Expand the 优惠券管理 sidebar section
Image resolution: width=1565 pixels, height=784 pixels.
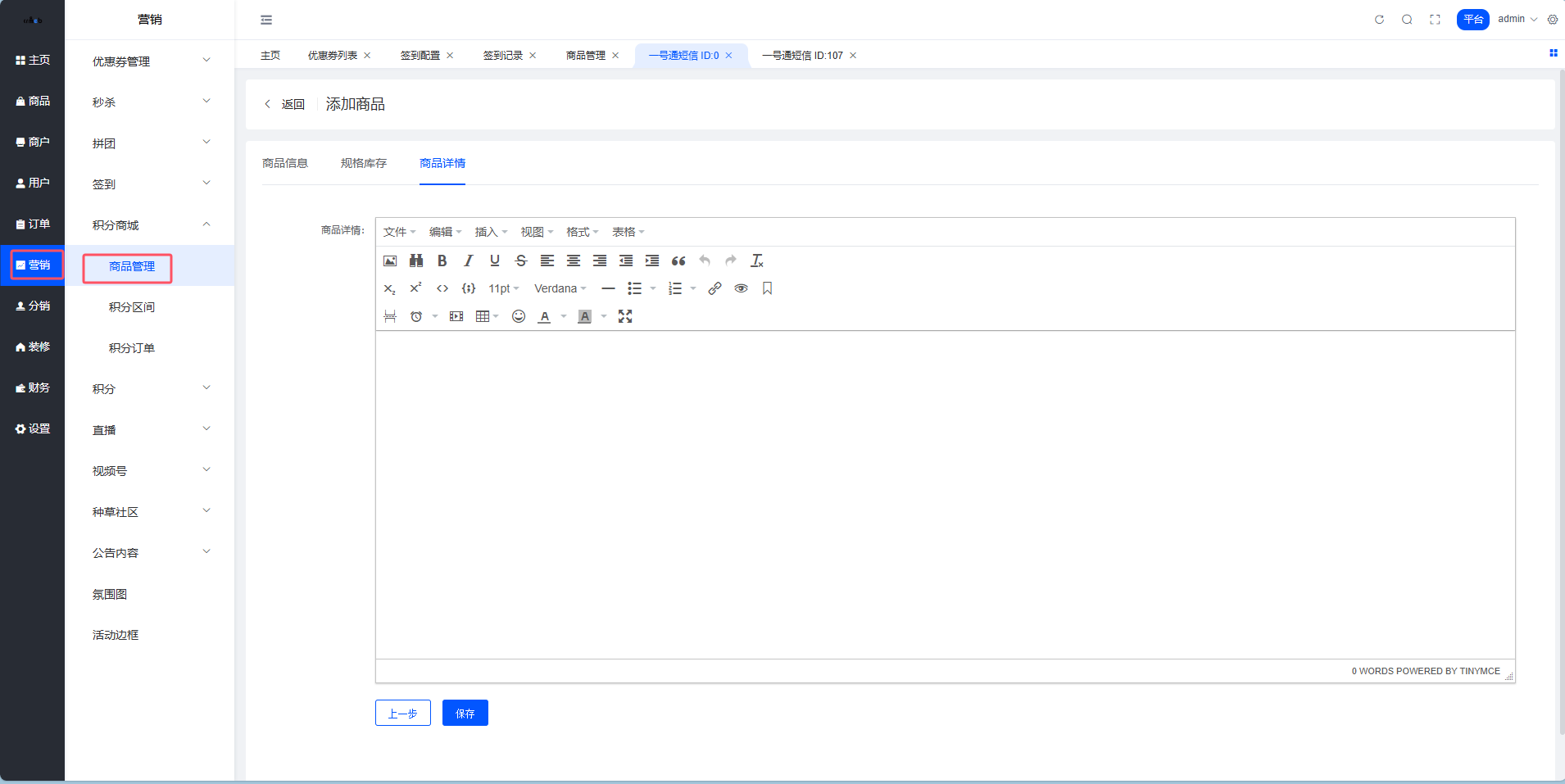[x=149, y=61]
